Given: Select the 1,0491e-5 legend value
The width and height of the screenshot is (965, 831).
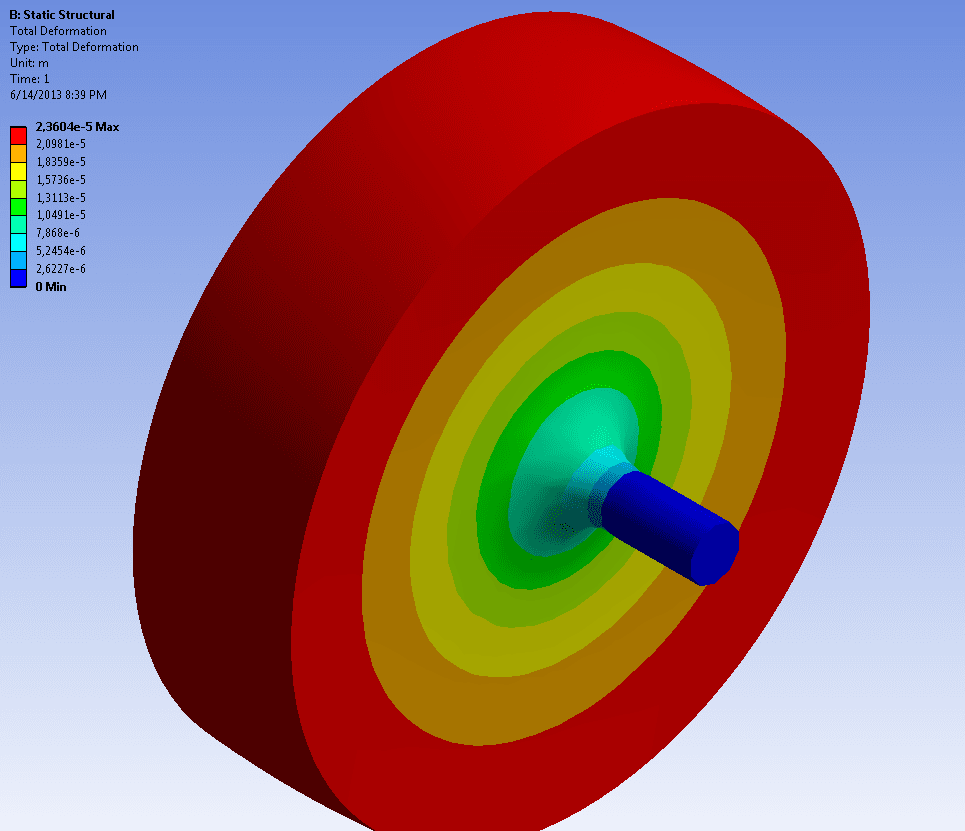Looking at the screenshot, I should coord(61,215).
